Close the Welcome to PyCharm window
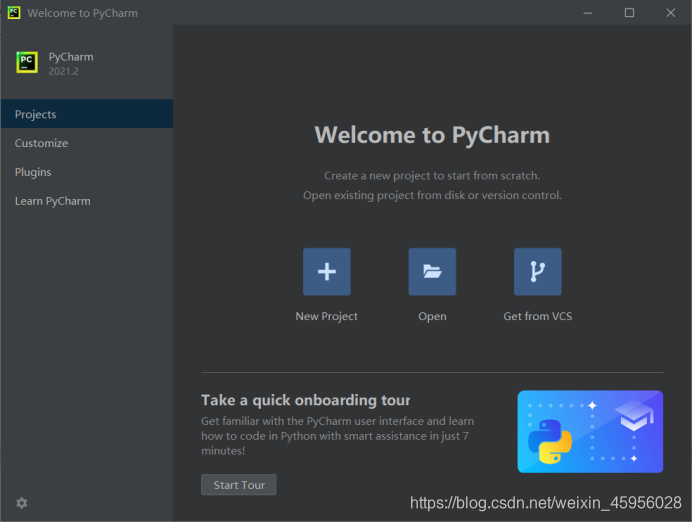Viewport: 692px width, 522px height. point(671,13)
